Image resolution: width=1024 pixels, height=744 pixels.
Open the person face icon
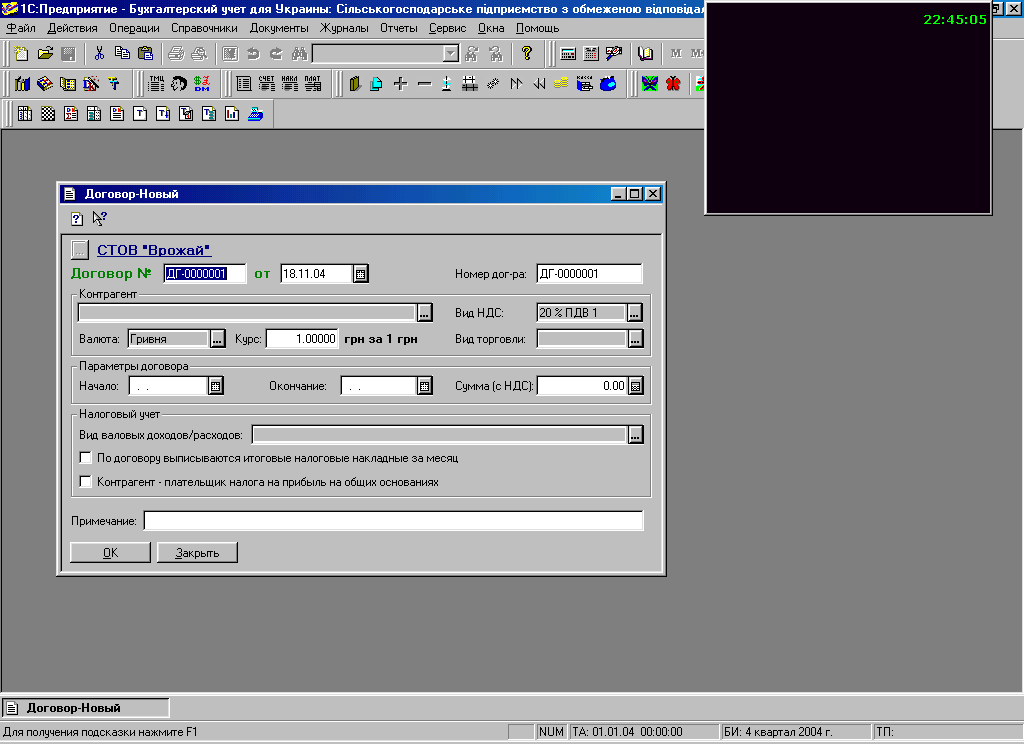click(x=179, y=84)
